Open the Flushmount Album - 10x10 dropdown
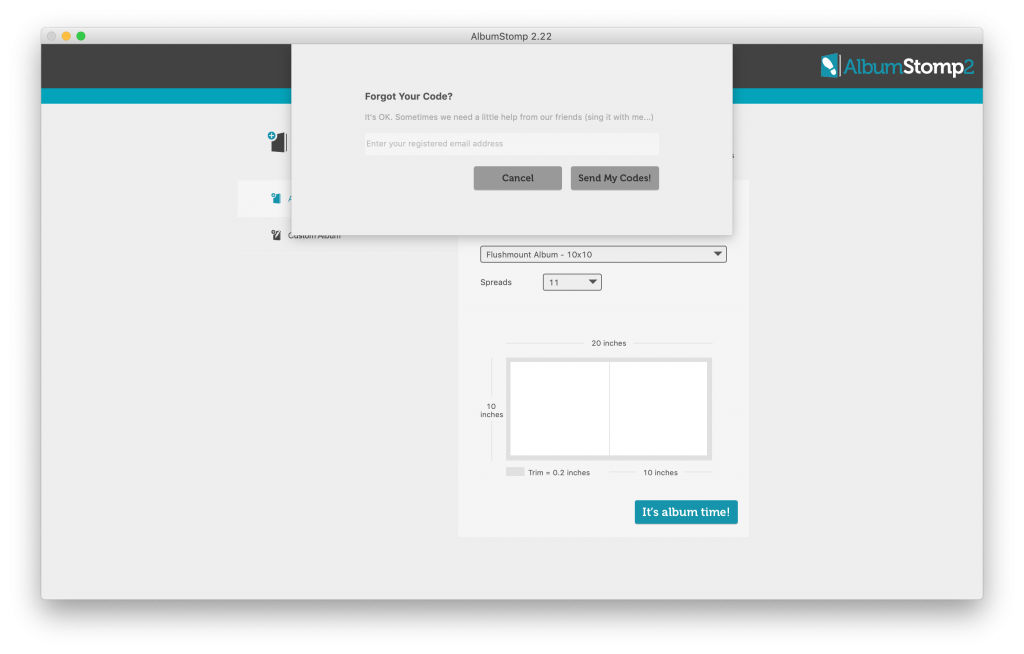 pos(603,255)
